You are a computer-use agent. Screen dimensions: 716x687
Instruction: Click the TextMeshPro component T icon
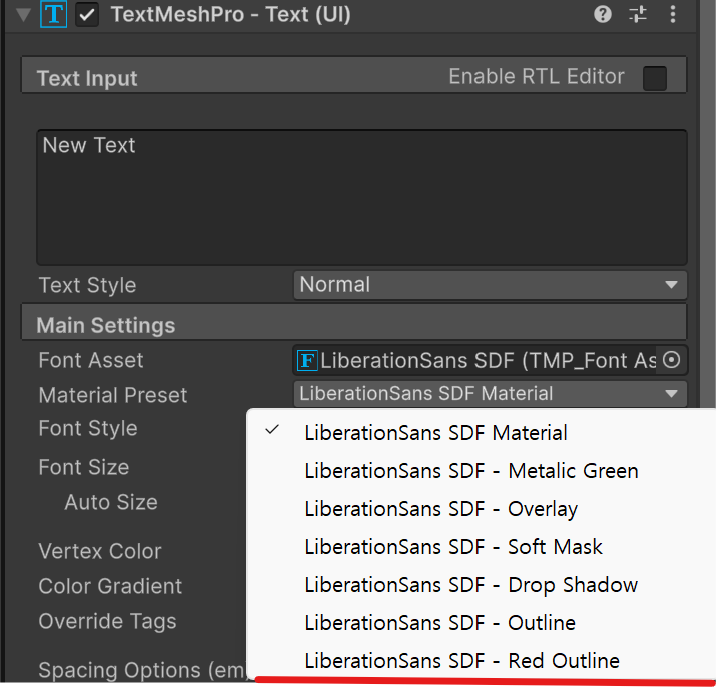[x=53, y=14]
